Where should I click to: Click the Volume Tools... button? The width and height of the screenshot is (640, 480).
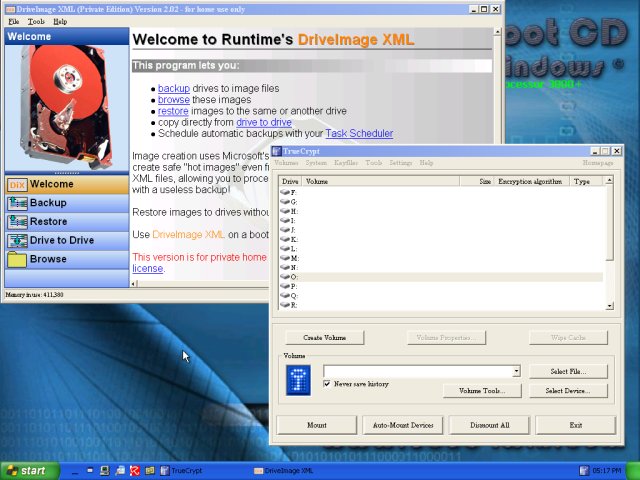click(482, 391)
